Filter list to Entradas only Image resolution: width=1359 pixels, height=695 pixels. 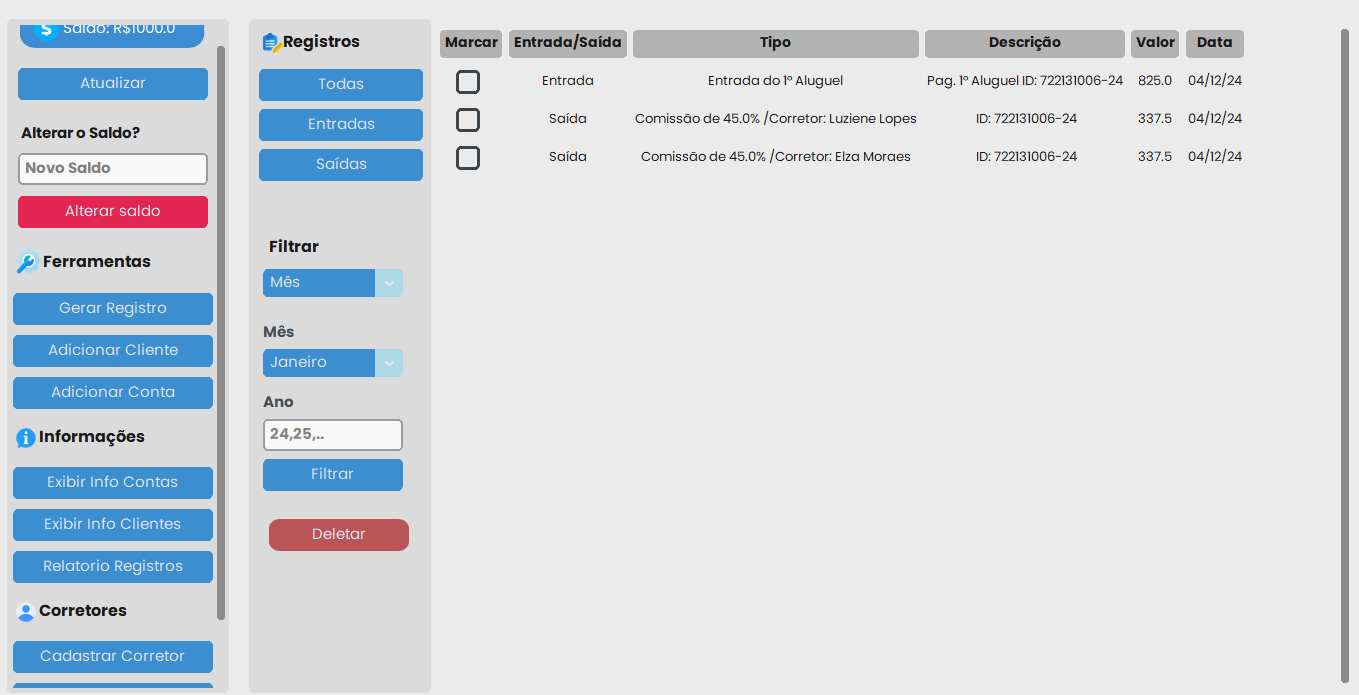tap(340, 125)
